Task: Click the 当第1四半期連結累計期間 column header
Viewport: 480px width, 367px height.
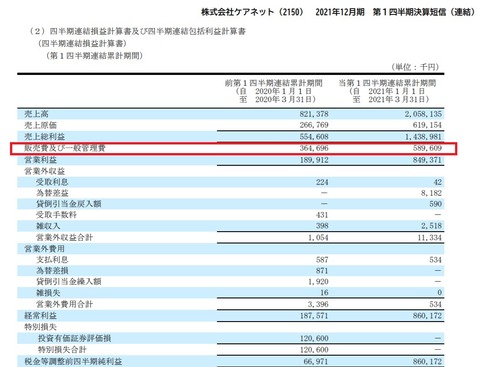Action: [x=387, y=83]
